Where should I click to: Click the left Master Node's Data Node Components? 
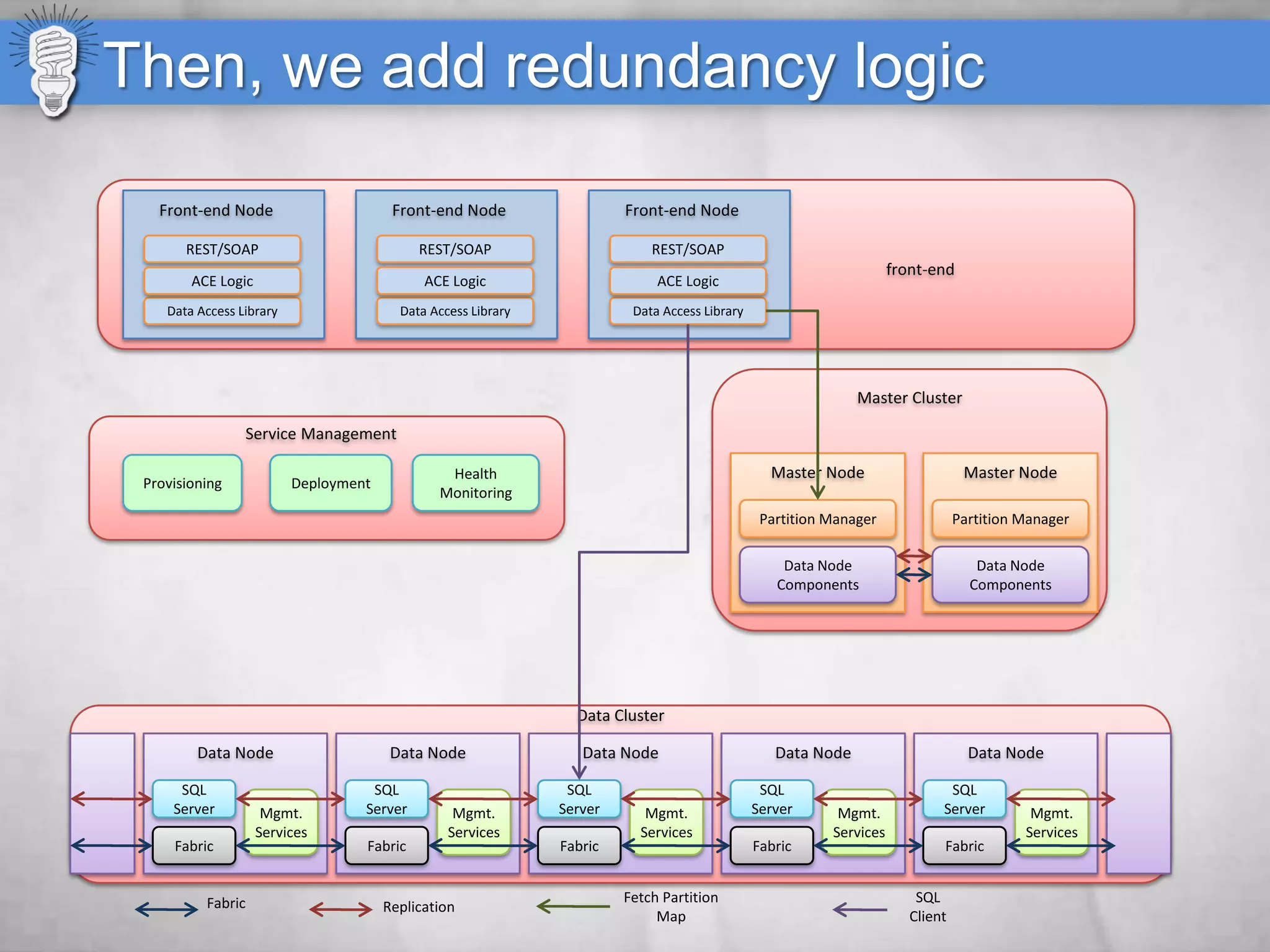tap(817, 575)
